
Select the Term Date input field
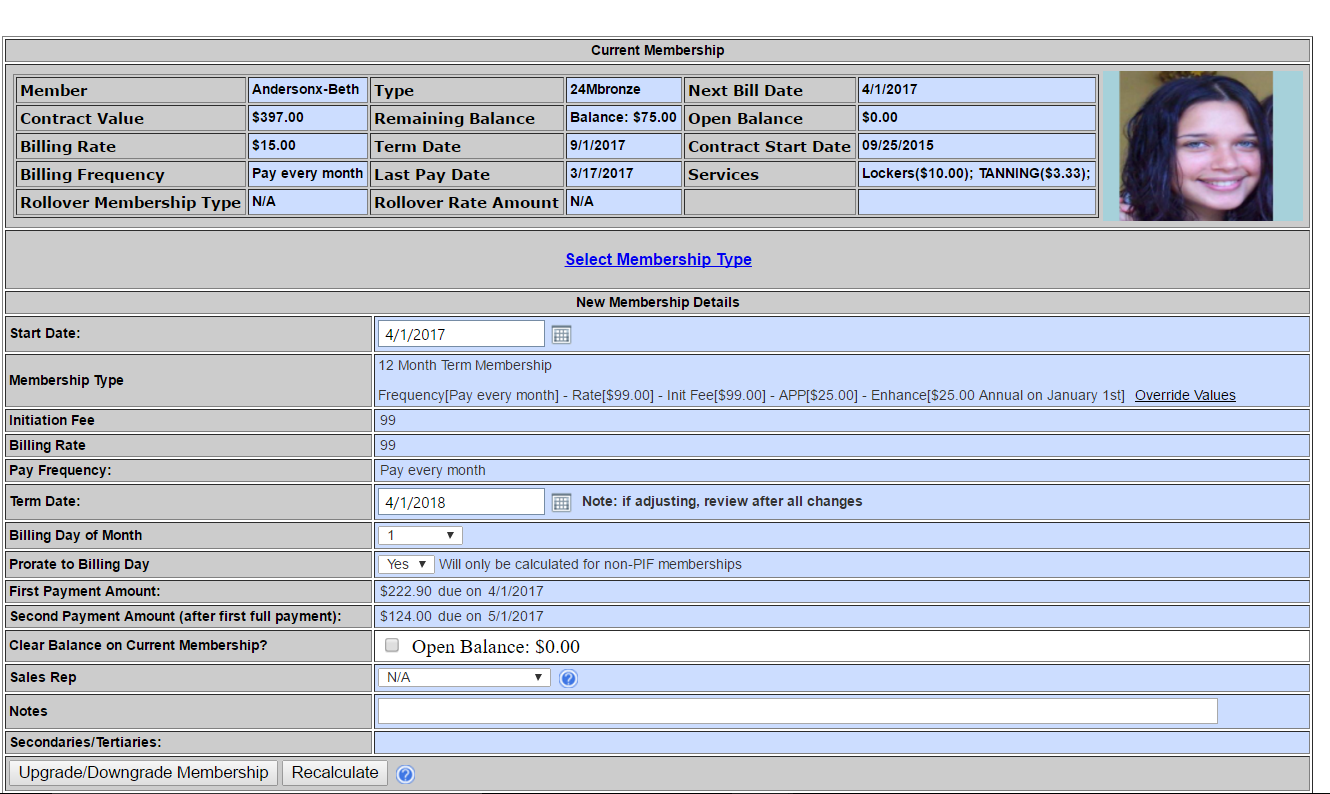[460, 501]
